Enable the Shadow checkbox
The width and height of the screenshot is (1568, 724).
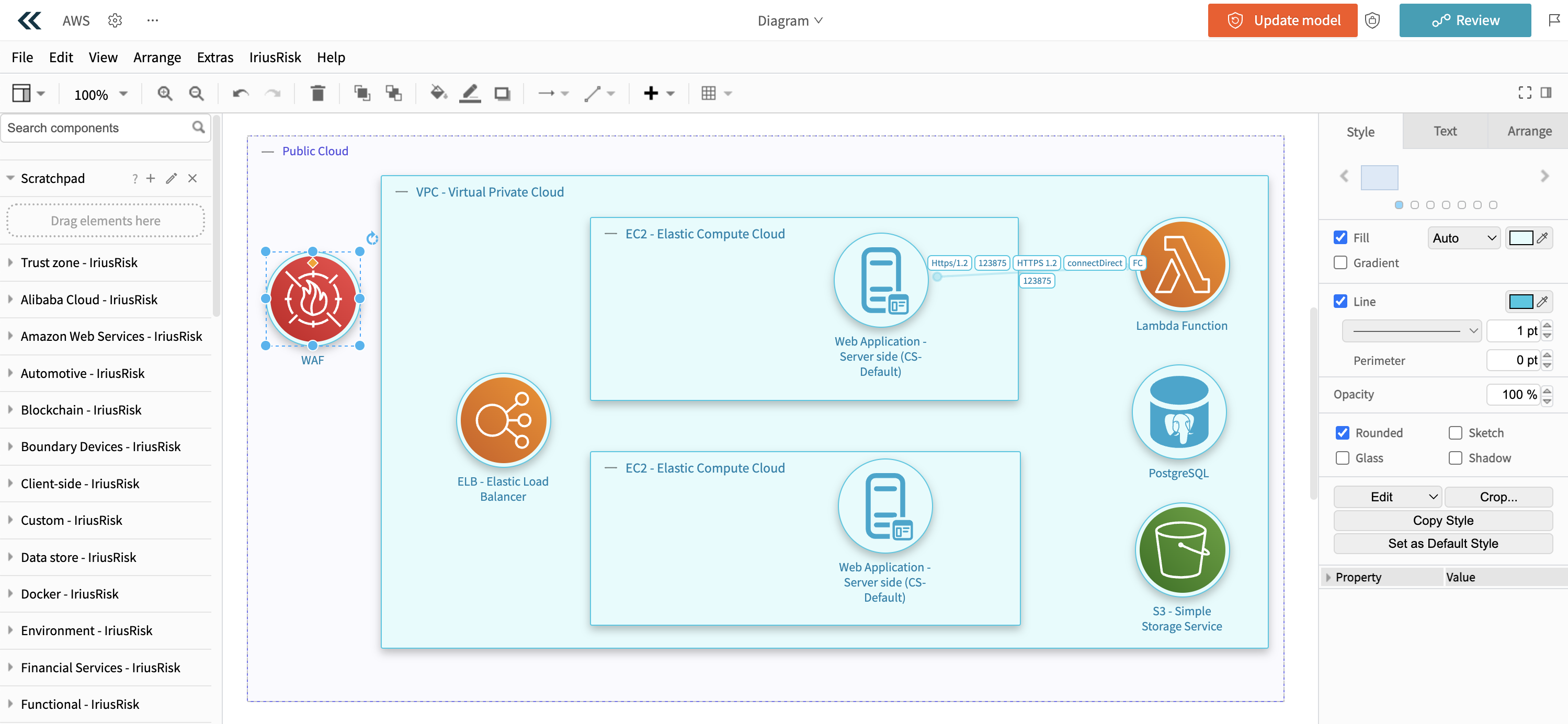coord(1455,457)
